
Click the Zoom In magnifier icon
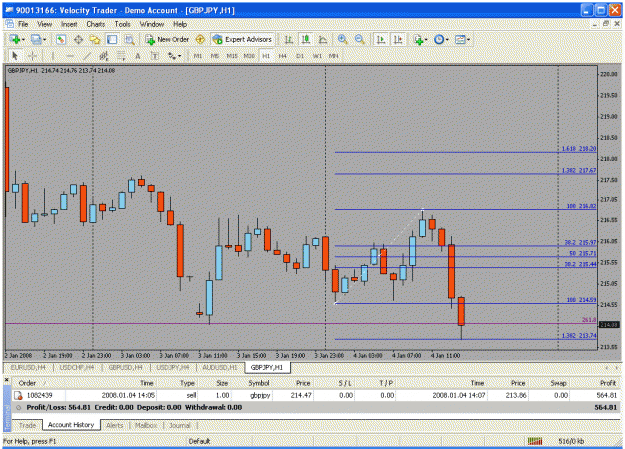[x=342, y=39]
